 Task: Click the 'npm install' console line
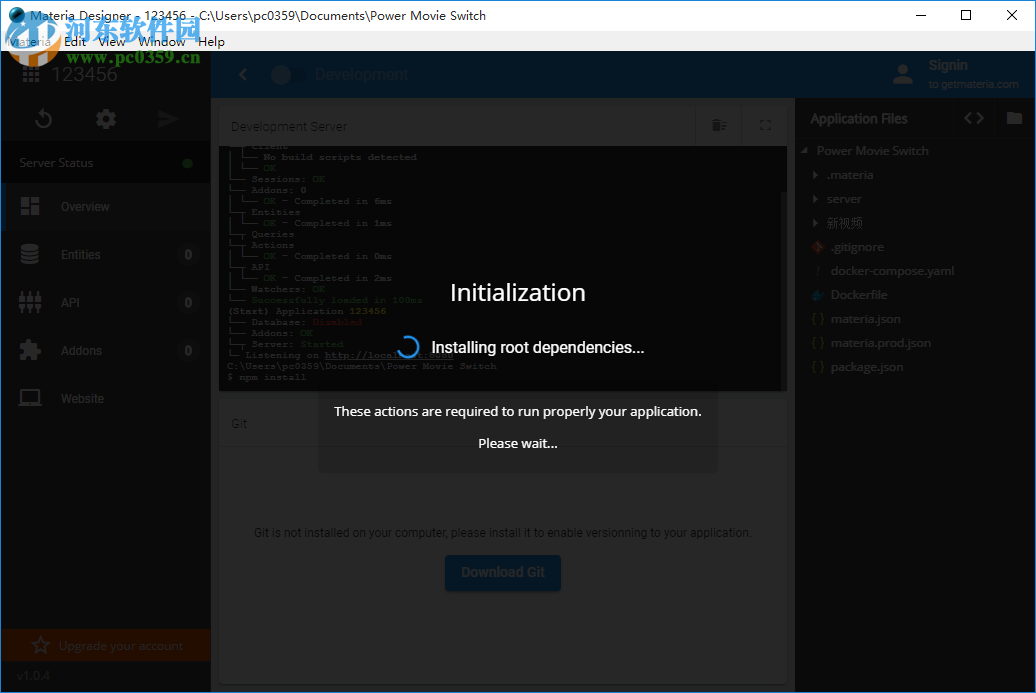[x=266, y=377]
